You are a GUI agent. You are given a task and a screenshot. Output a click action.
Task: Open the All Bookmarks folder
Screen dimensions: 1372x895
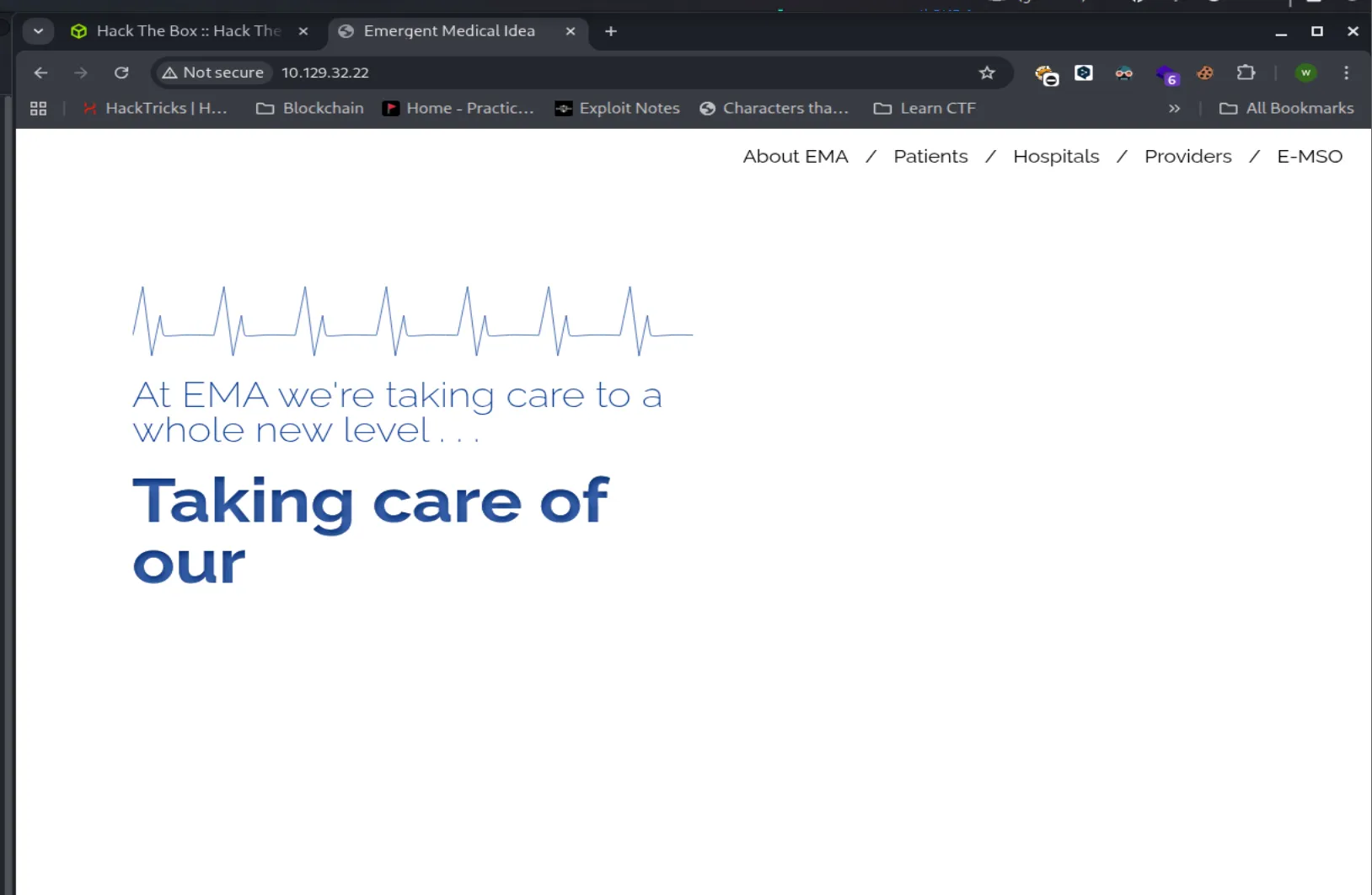pos(1287,109)
